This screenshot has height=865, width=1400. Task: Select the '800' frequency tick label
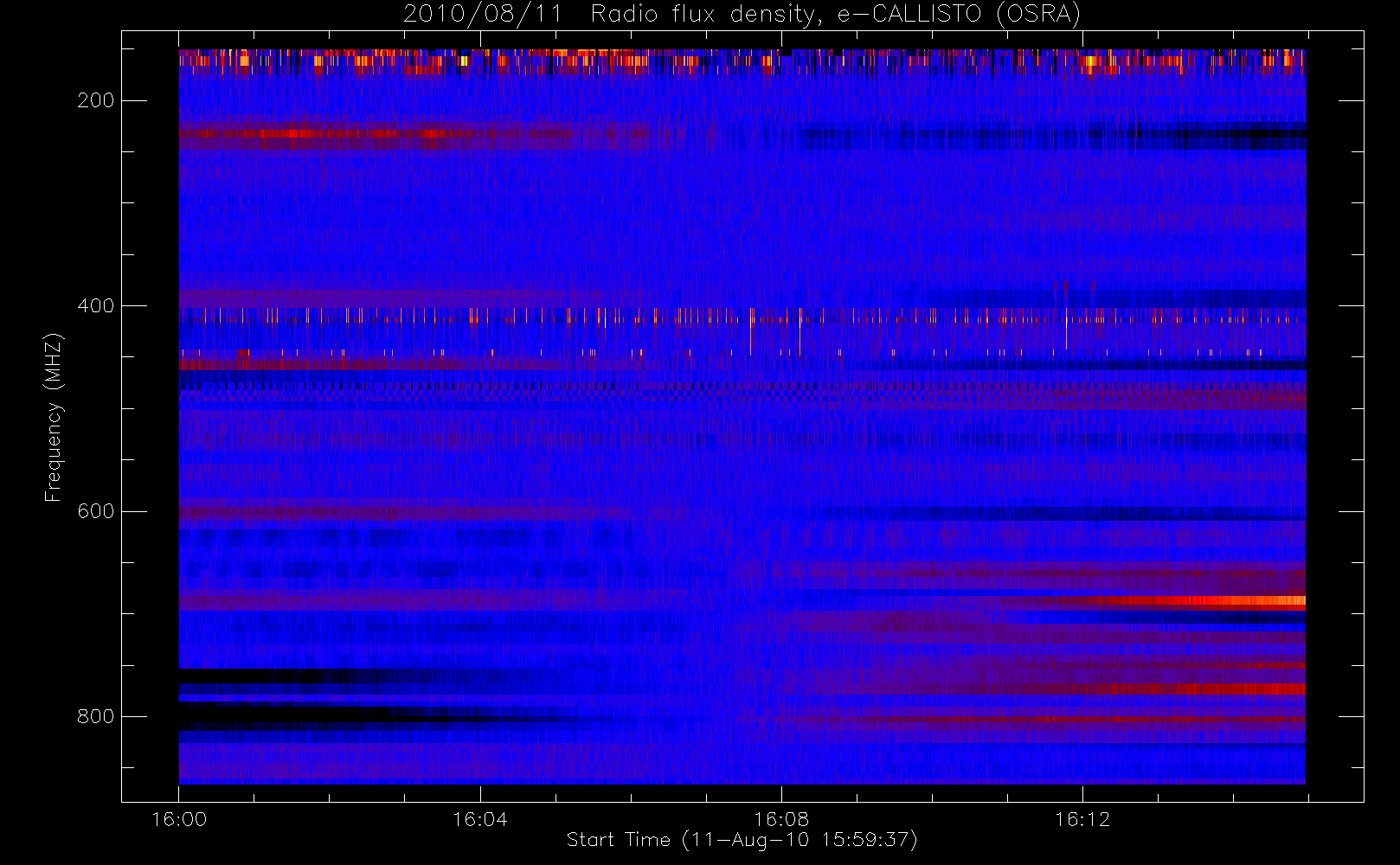coord(95,717)
